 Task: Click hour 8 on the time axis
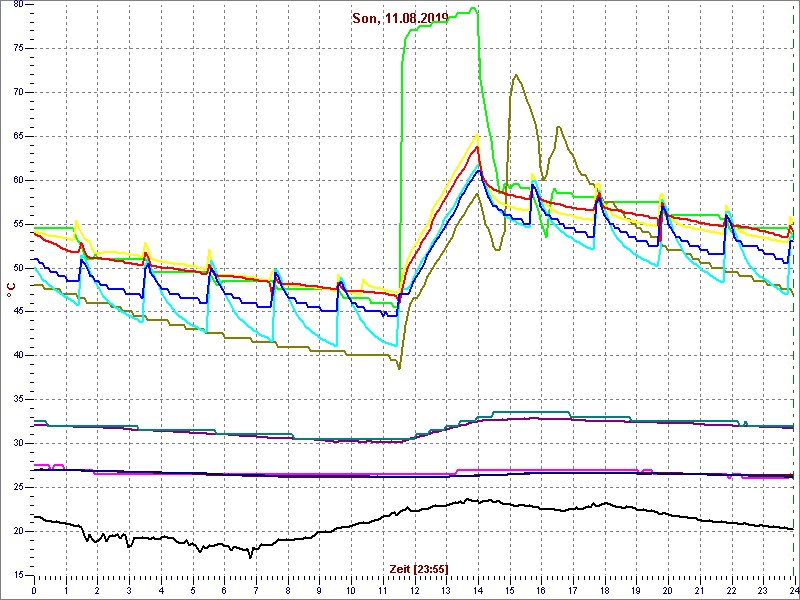pyautogui.click(x=288, y=591)
